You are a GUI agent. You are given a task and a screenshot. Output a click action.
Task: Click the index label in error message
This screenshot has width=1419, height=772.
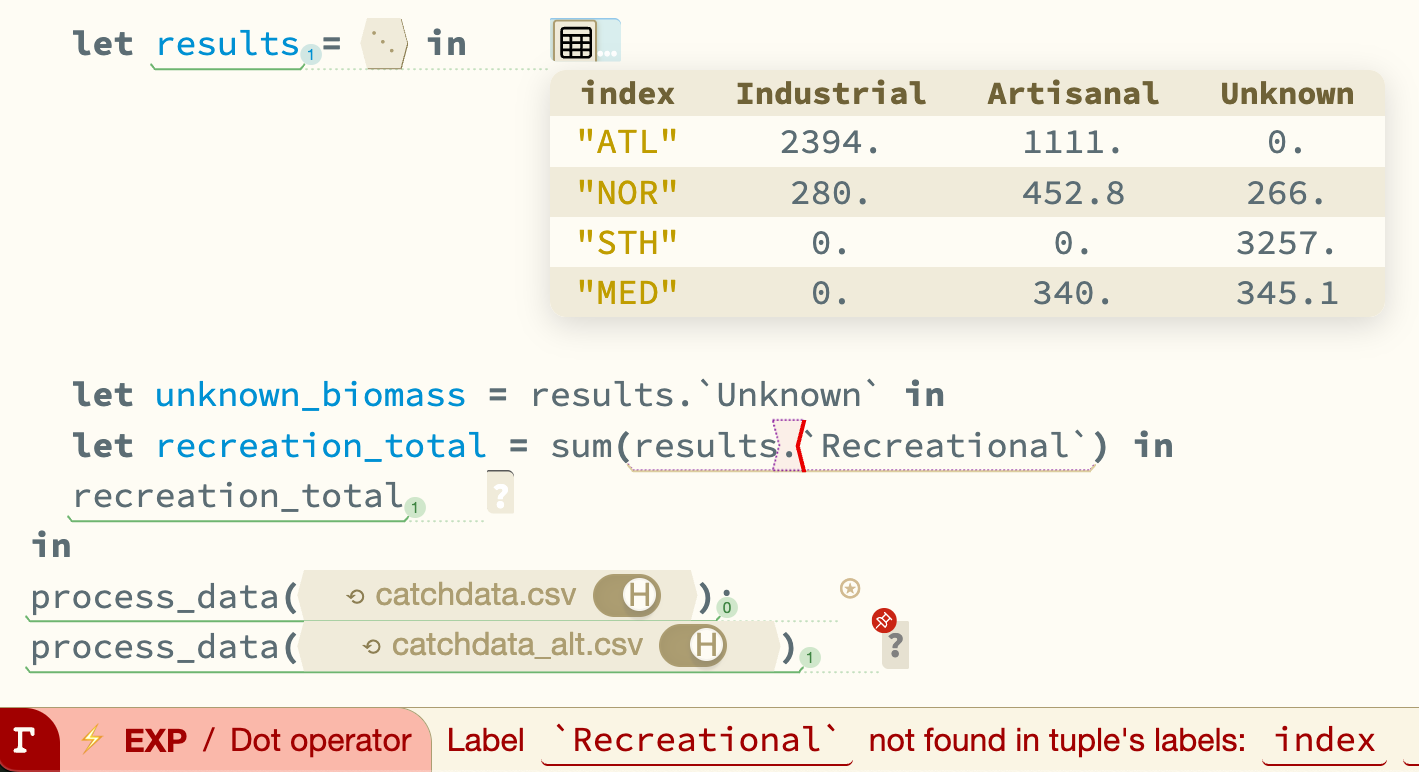click(x=1325, y=741)
